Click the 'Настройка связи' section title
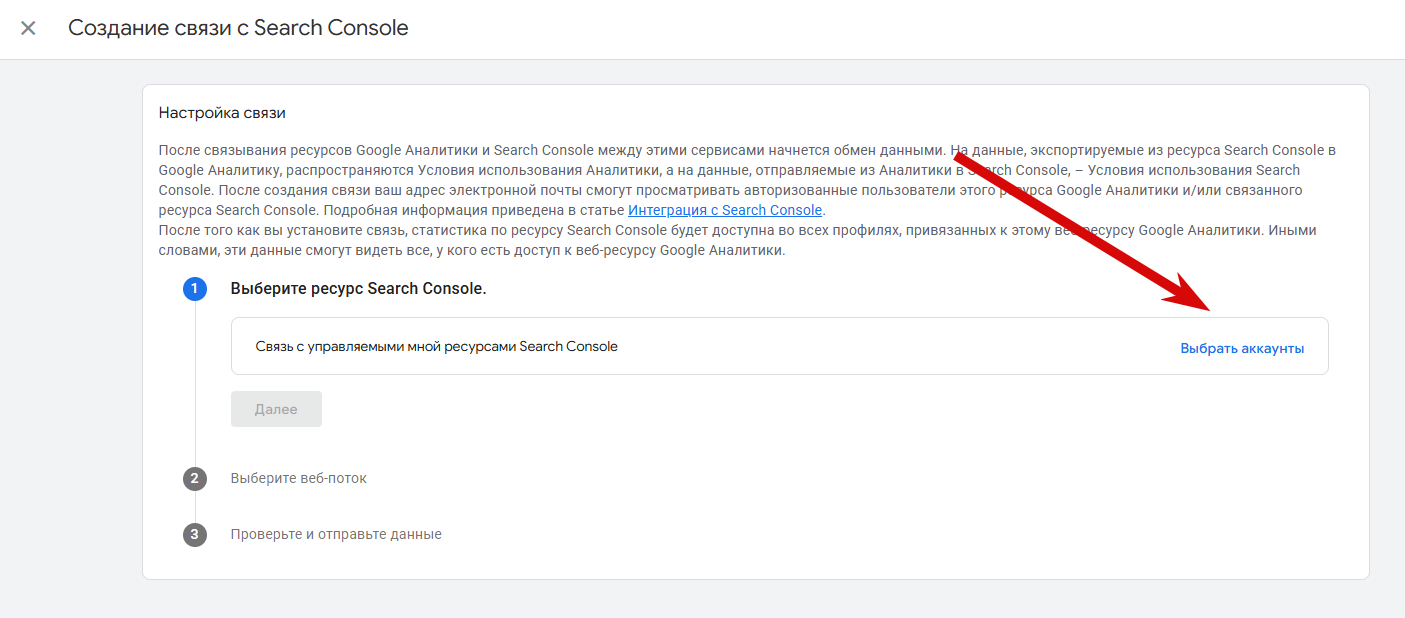Screen dimensions: 1405x618 pos(222,113)
